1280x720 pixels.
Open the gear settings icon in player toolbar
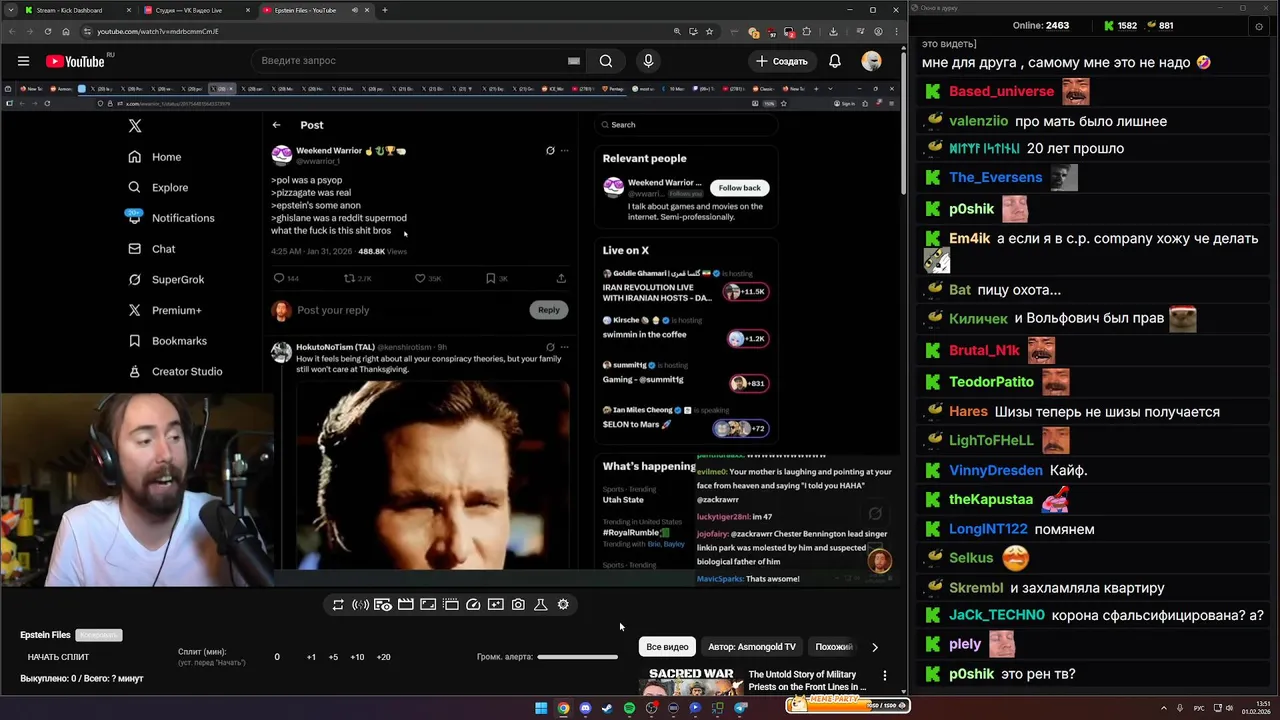coord(563,605)
